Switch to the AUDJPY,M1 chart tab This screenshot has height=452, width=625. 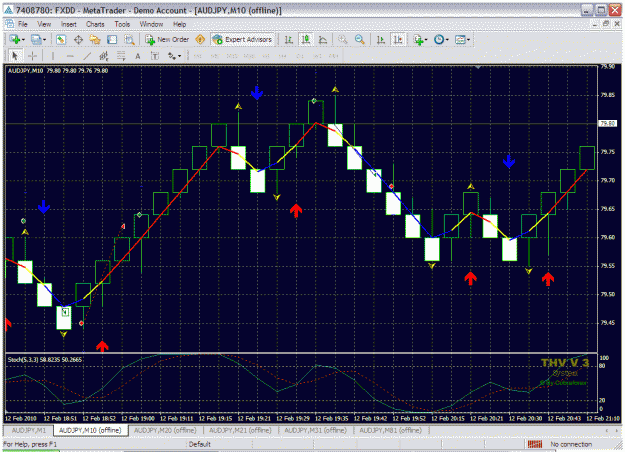coord(29,430)
